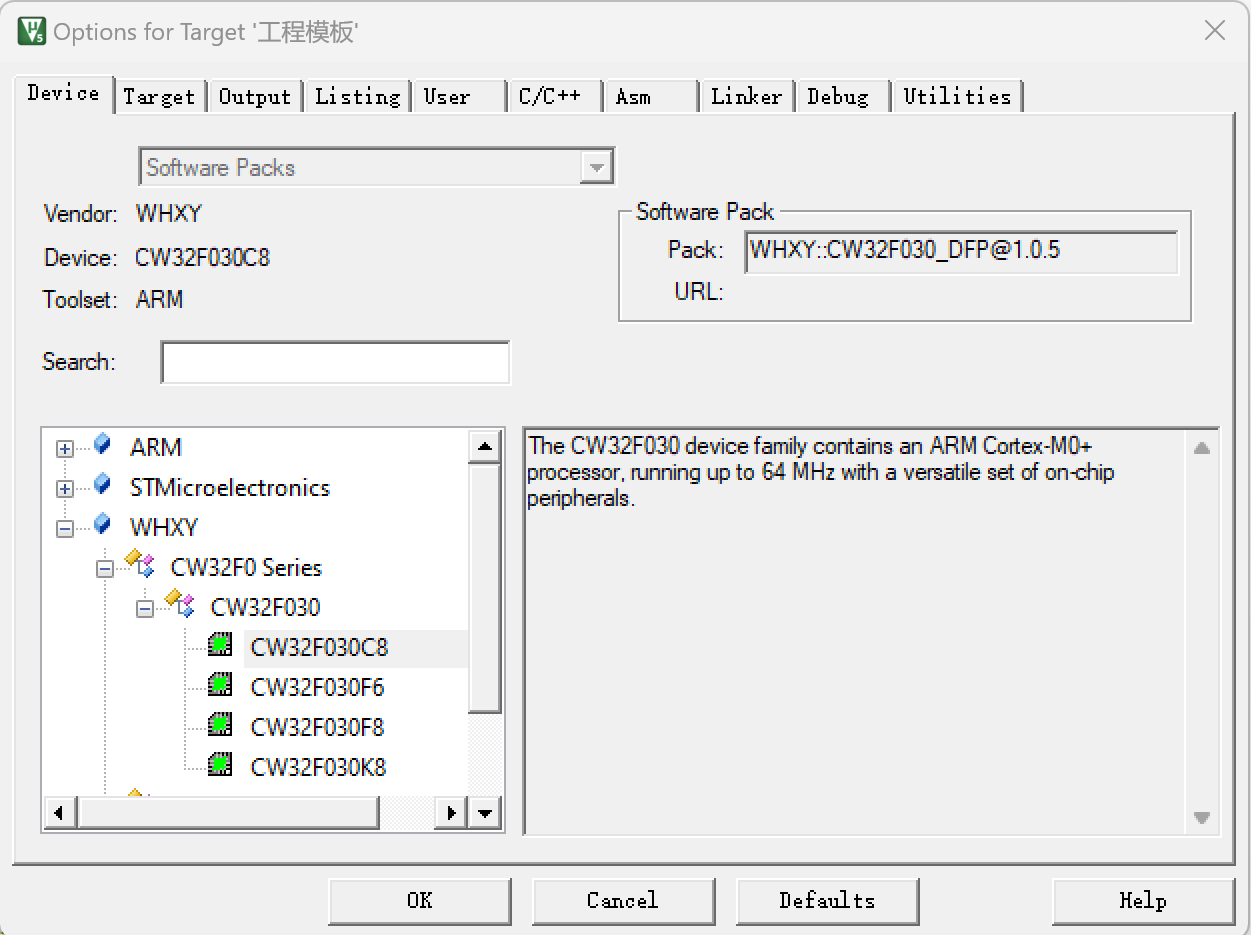
Task: Select the Device tab
Action: [63, 93]
